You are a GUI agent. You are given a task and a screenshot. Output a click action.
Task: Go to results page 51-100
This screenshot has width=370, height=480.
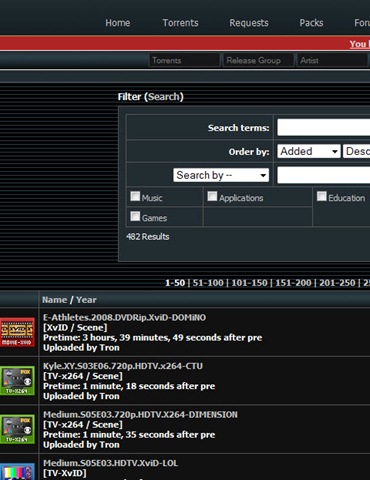click(x=208, y=283)
